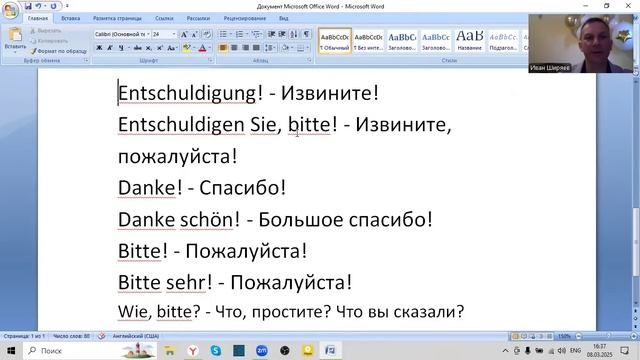Save the document from Quick Access toolbar

coord(28,6)
